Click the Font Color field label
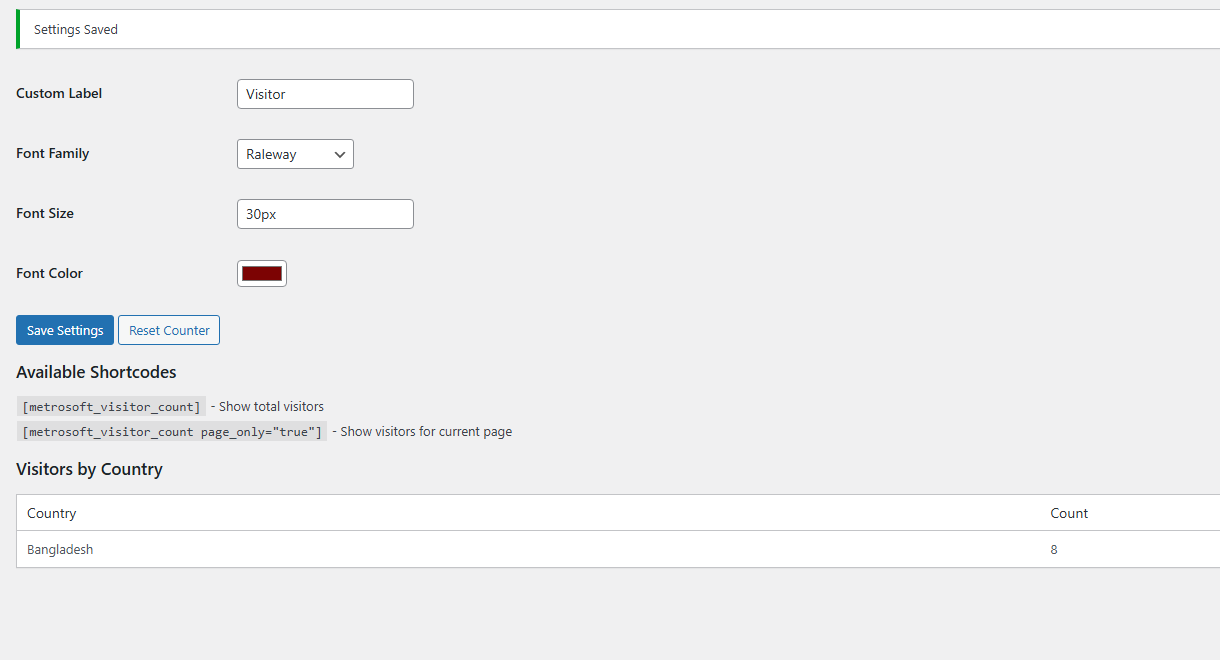Screen dimensions: 1220x660 point(49,273)
